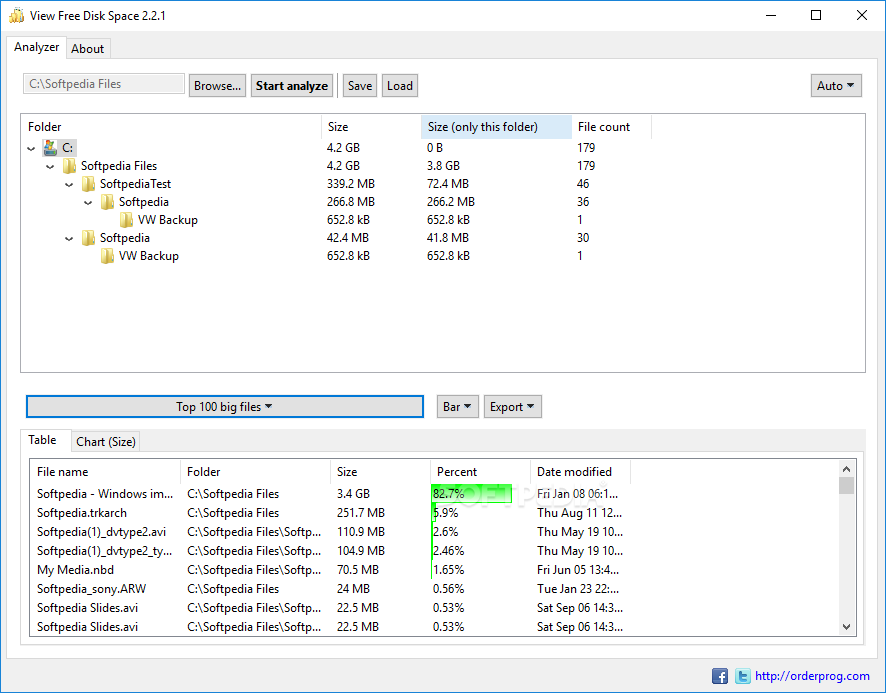
Task: Click the 251.7 MB size cell
Action: pyautogui.click(x=361, y=513)
